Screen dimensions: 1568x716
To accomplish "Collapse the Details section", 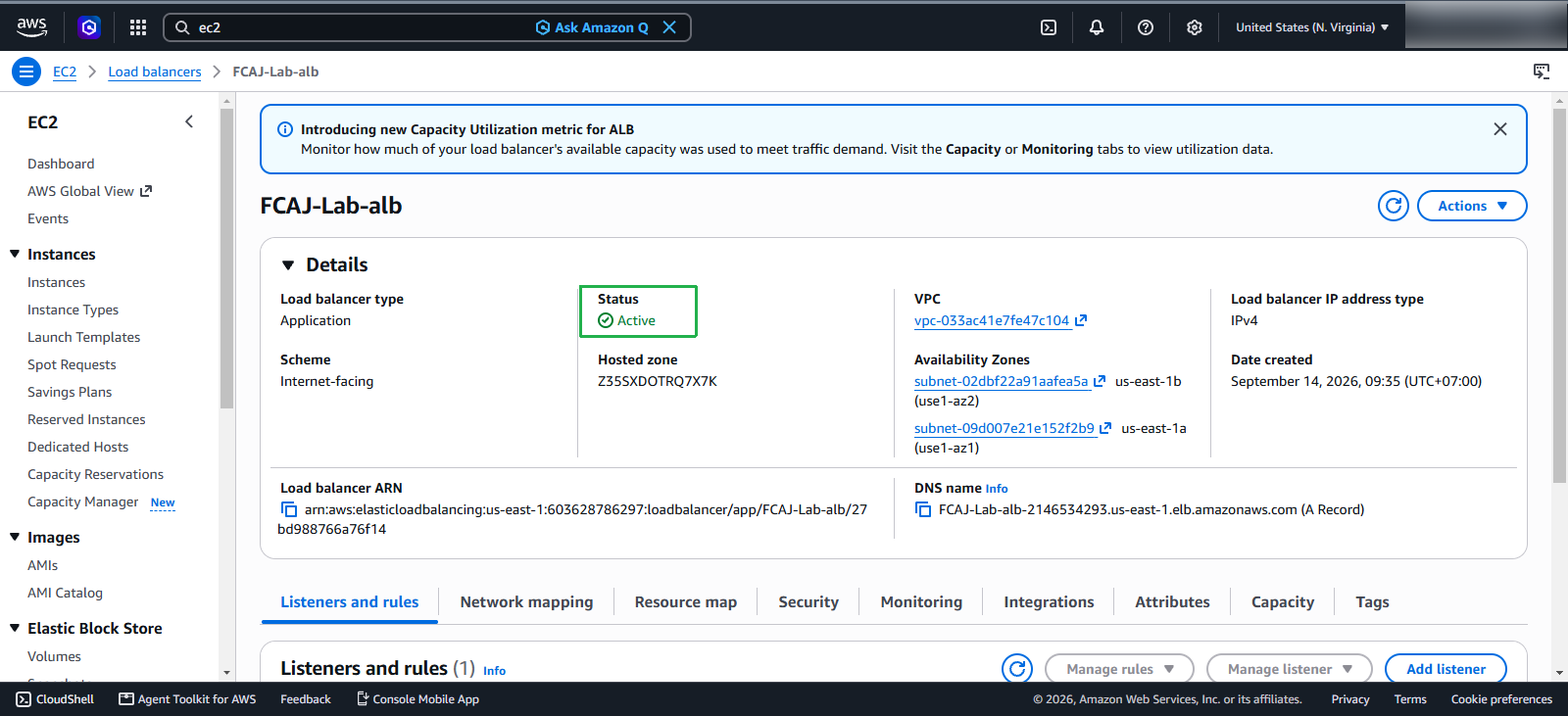I will pos(288,265).
